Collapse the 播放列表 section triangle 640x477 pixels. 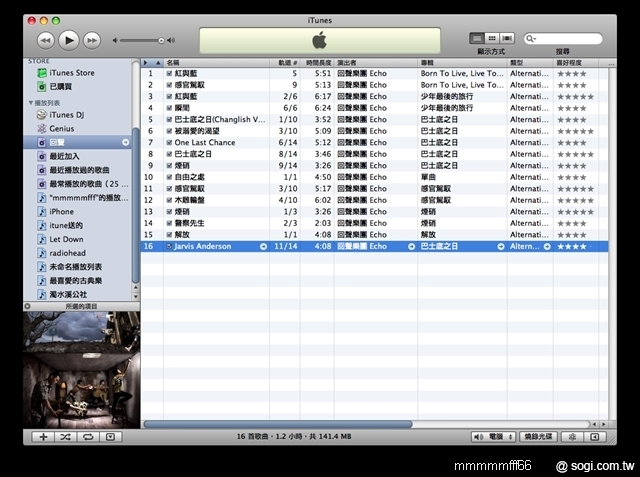tap(31, 103)
